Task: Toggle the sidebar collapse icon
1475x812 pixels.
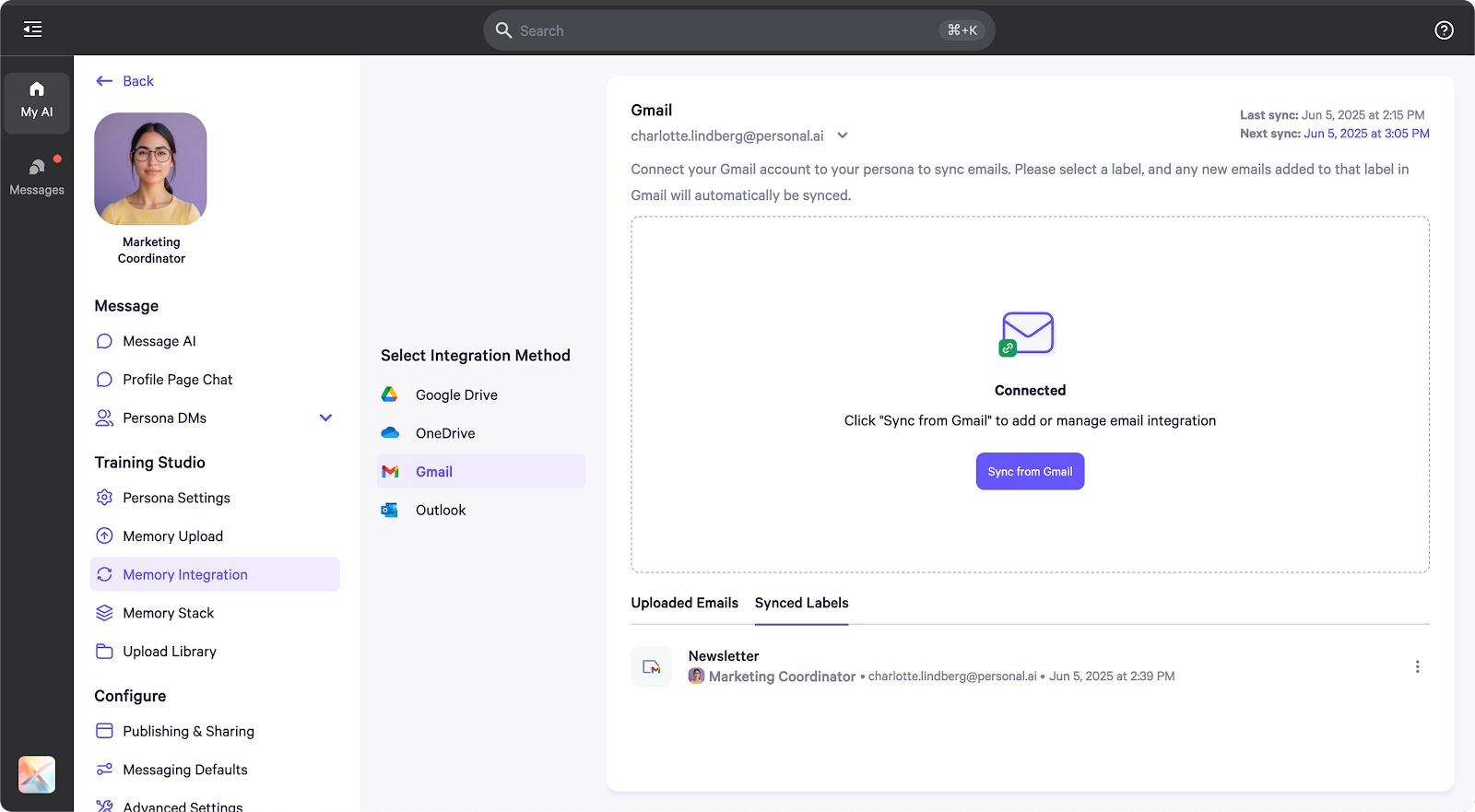Action: tap(32, 29)
